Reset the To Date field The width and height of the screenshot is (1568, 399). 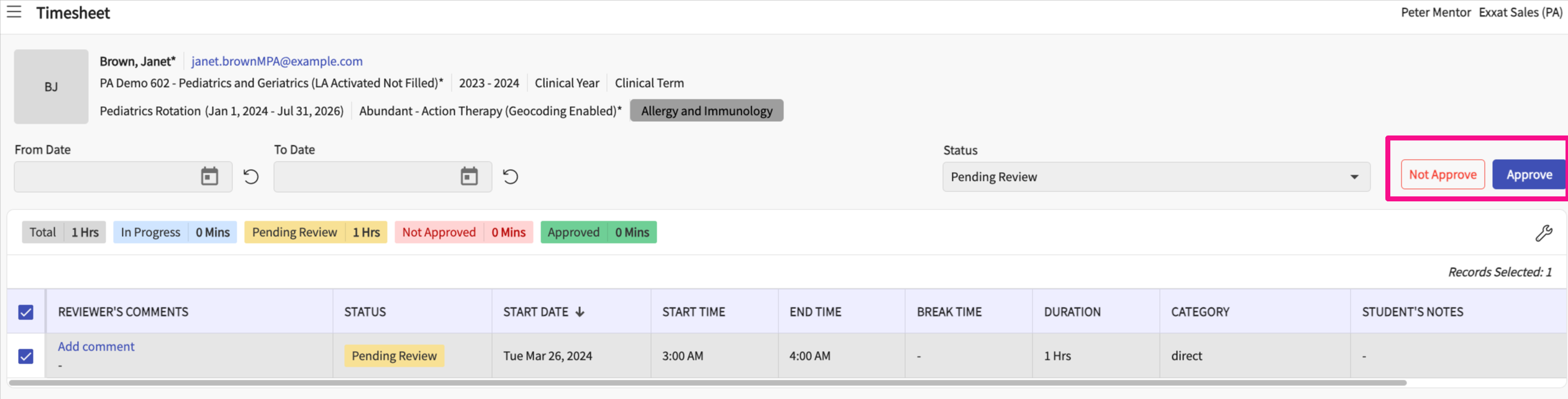pyautogui.click(x=510, y=177)
